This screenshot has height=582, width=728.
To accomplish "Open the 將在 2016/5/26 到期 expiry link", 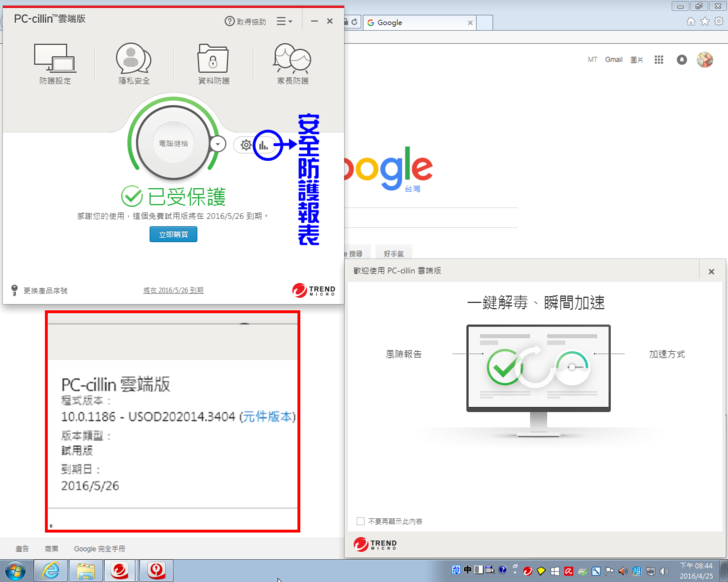I will pos(173,291).
